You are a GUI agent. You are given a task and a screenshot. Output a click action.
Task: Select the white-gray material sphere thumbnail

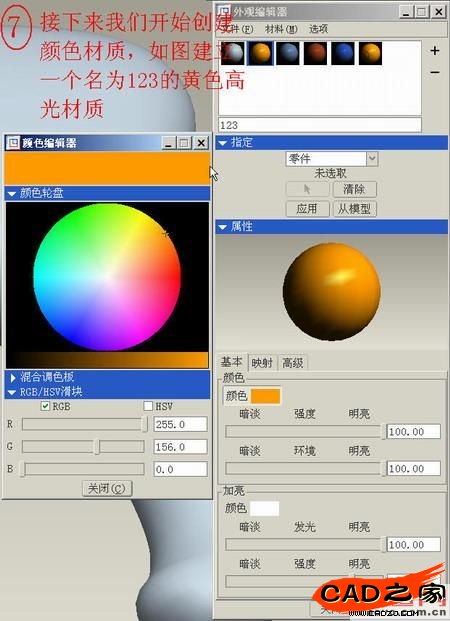click(x=233, y=53)
